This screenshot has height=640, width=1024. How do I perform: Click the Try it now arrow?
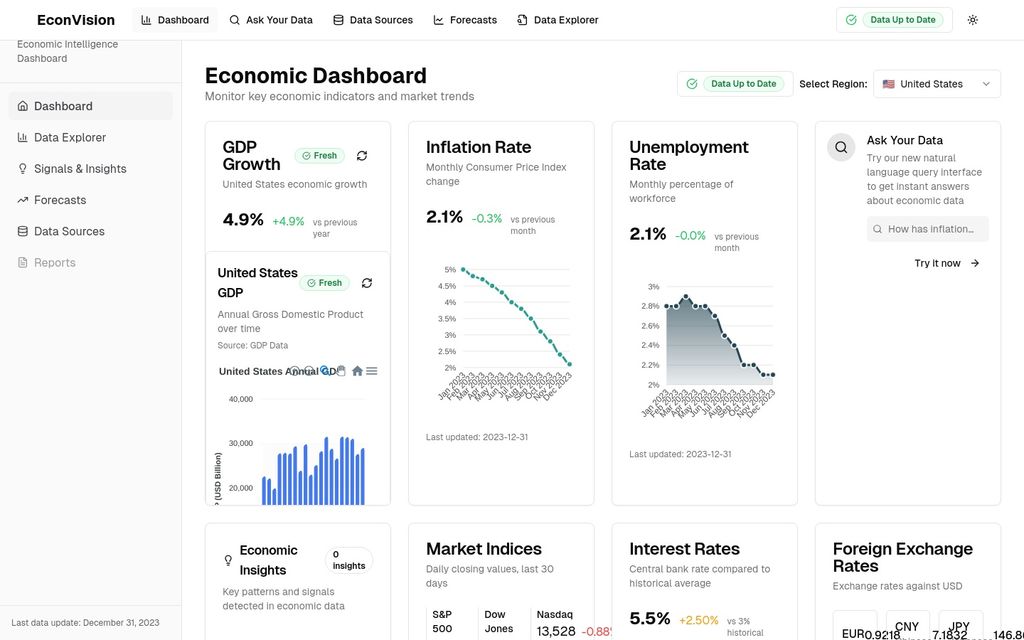point(975,264)
